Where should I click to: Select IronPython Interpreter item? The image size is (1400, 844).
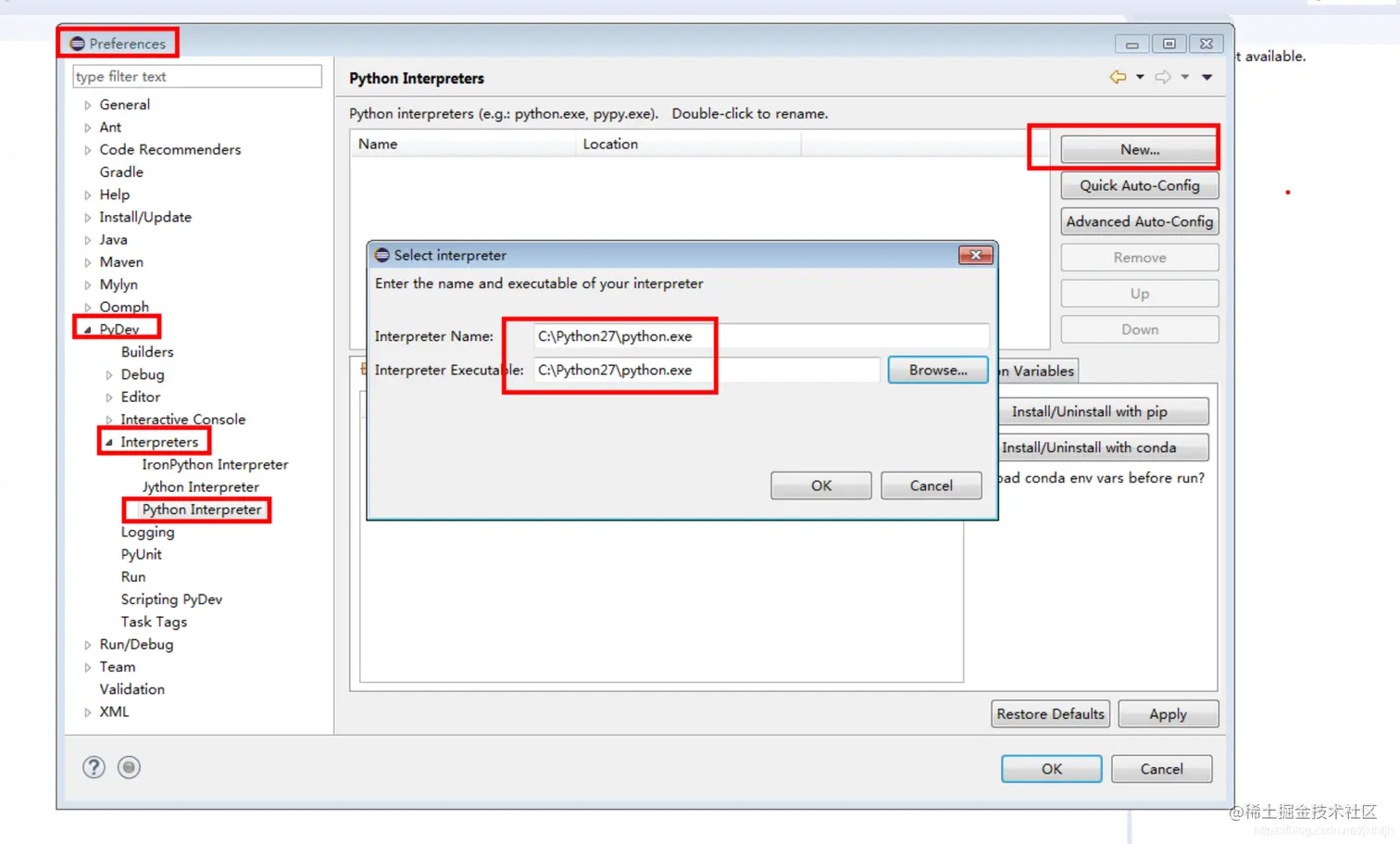215,464
